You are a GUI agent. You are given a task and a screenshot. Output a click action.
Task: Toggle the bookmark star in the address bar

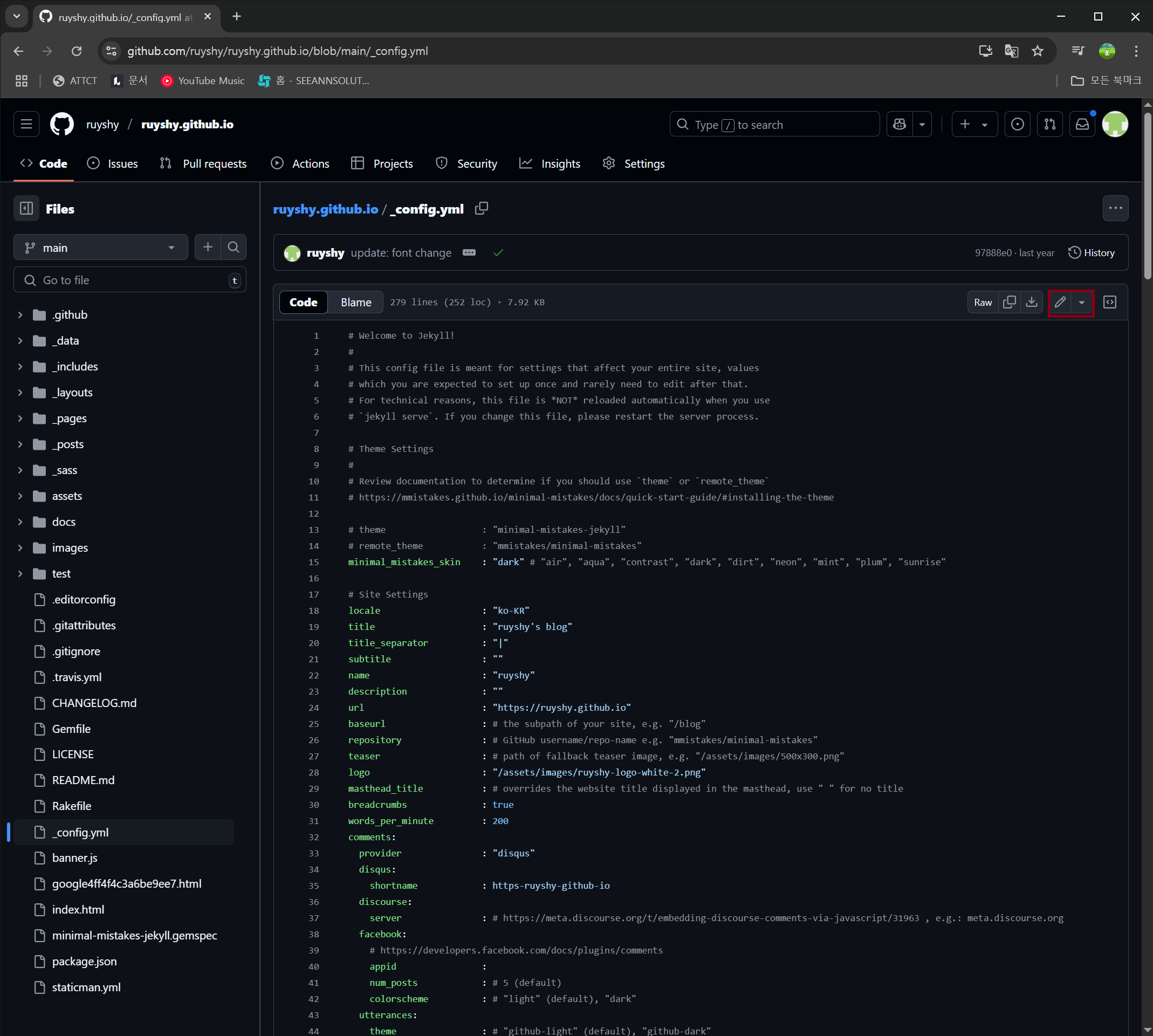(1038, 51)
